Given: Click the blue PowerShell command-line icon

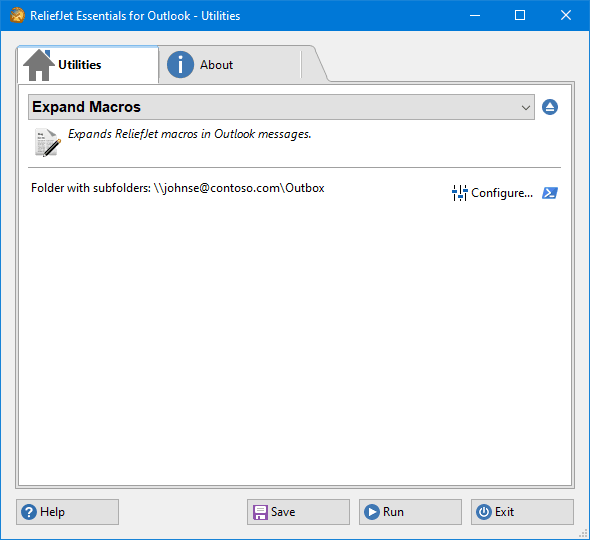Looking at the screenshot, I should pos(550,193).
